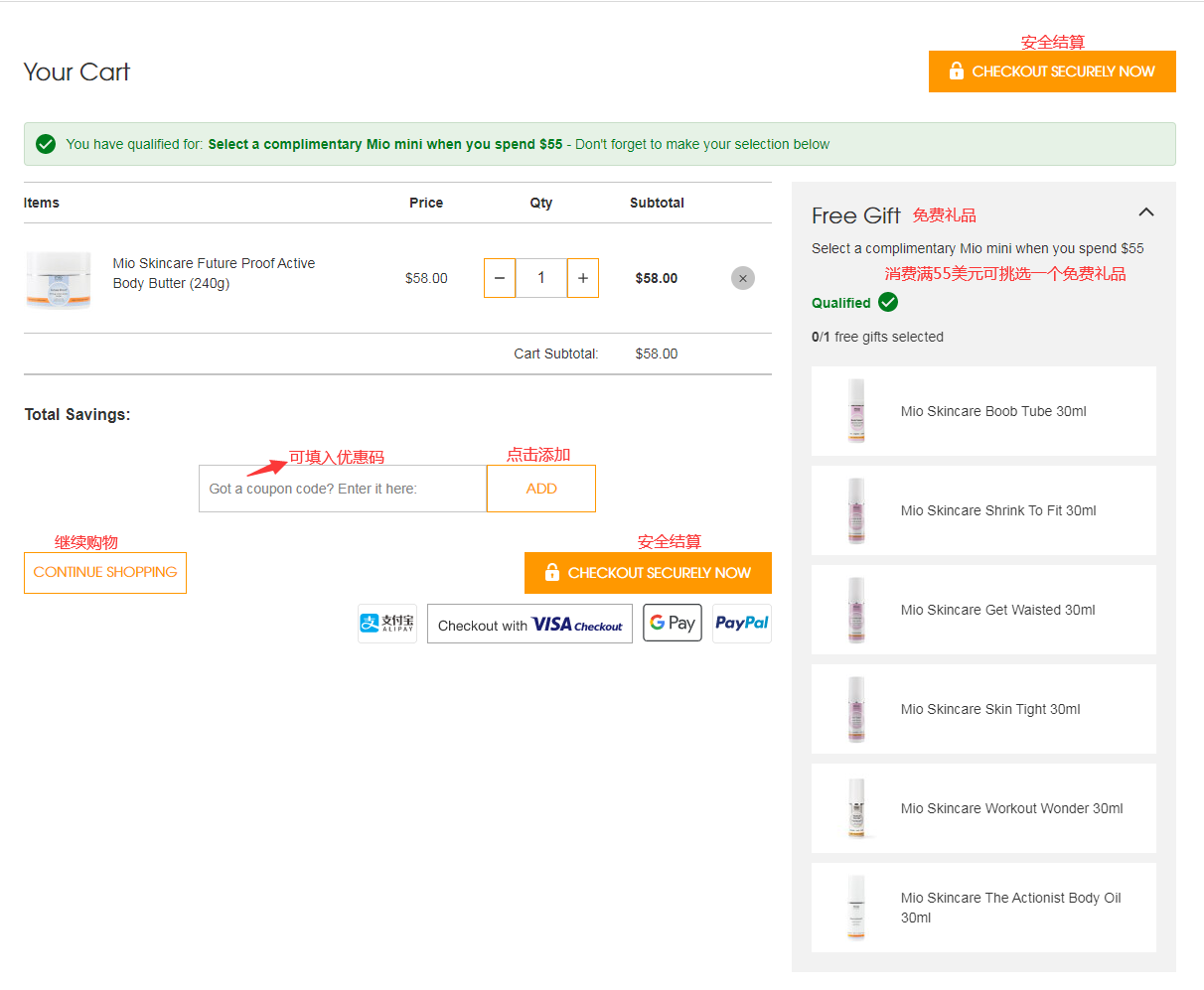Image resolution: width=1204 pixels, height=990 pixels.
Task: Click ADD to apply coupon code
Action: [541, 489]
